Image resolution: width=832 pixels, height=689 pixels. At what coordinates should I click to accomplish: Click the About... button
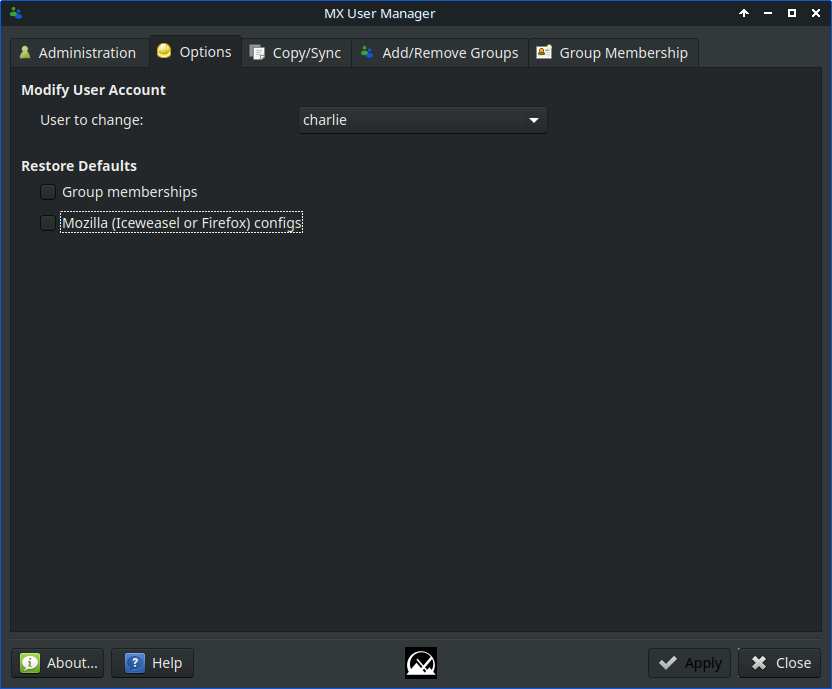[x=58, y=663]
